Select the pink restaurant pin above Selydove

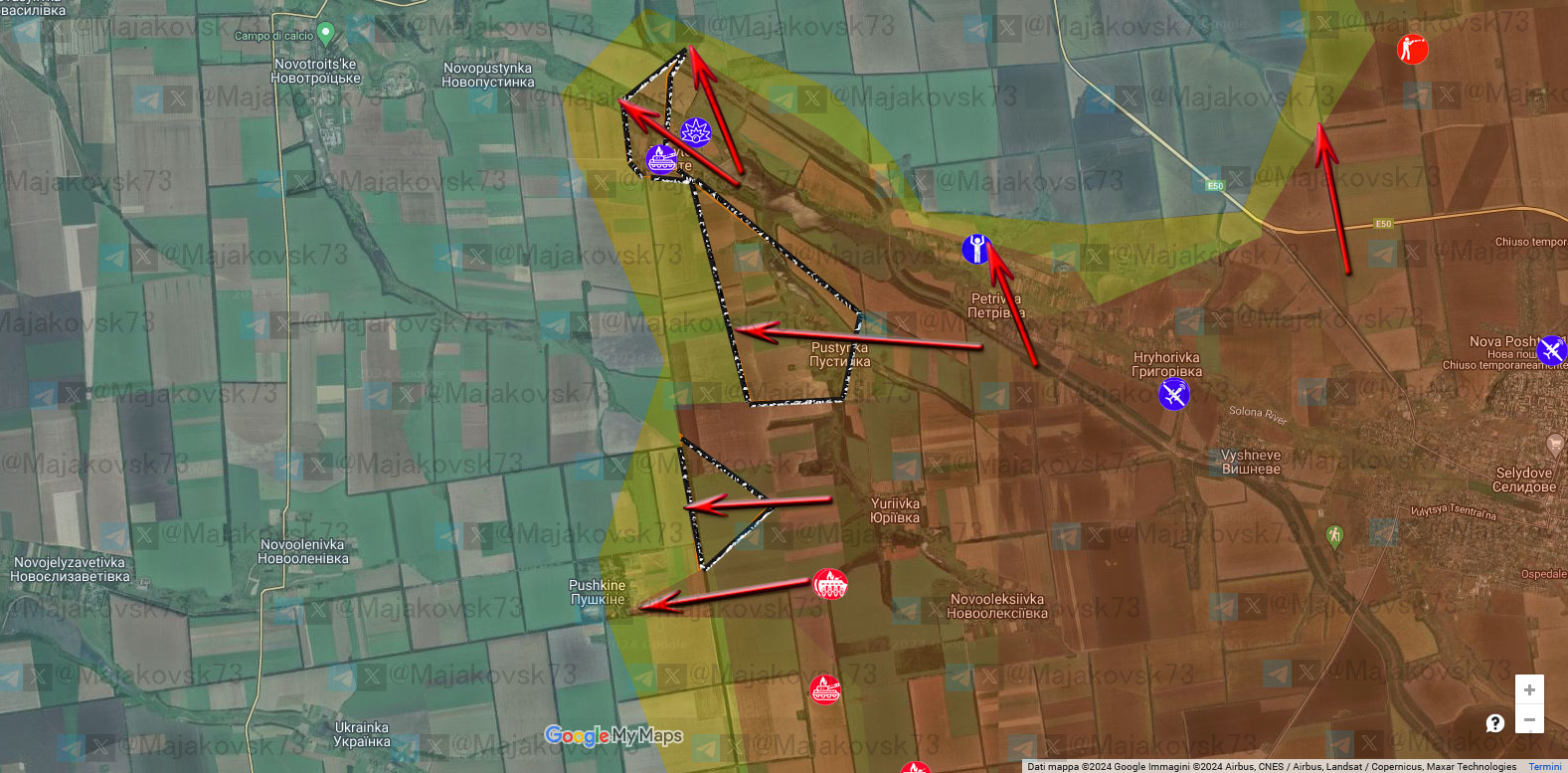[x=1556, y=445]
